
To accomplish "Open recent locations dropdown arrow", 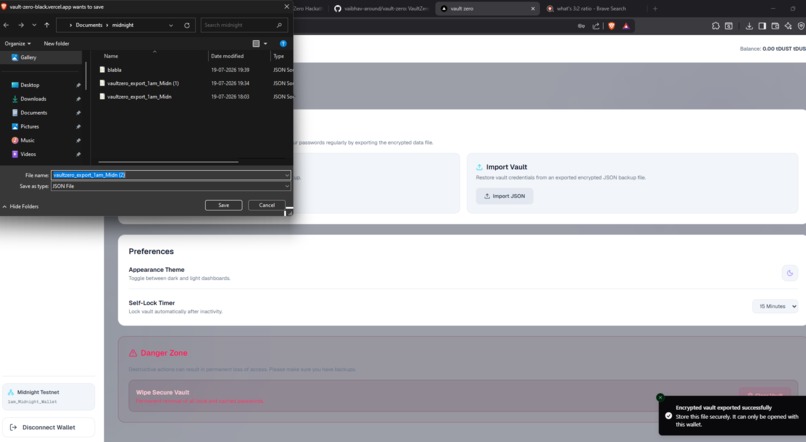I will click(34, 25).
